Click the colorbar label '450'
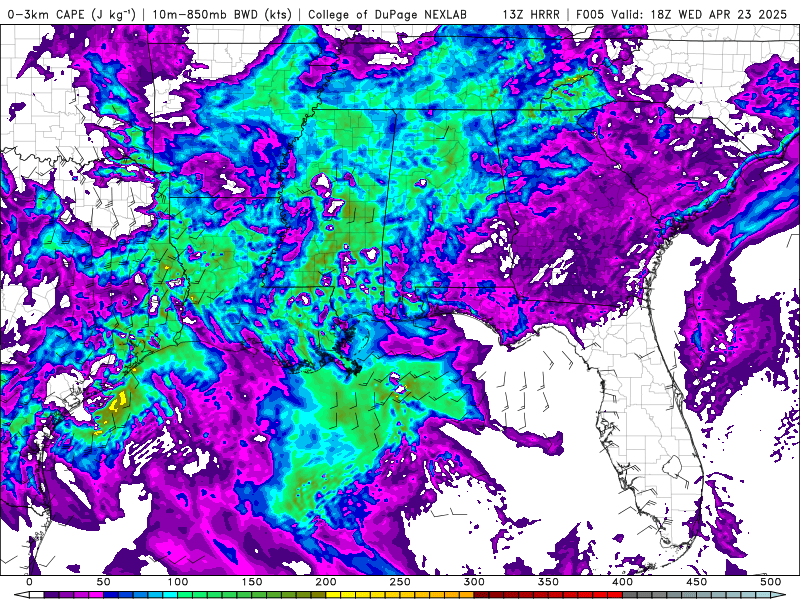800x600 pixels. click(696, 582)
